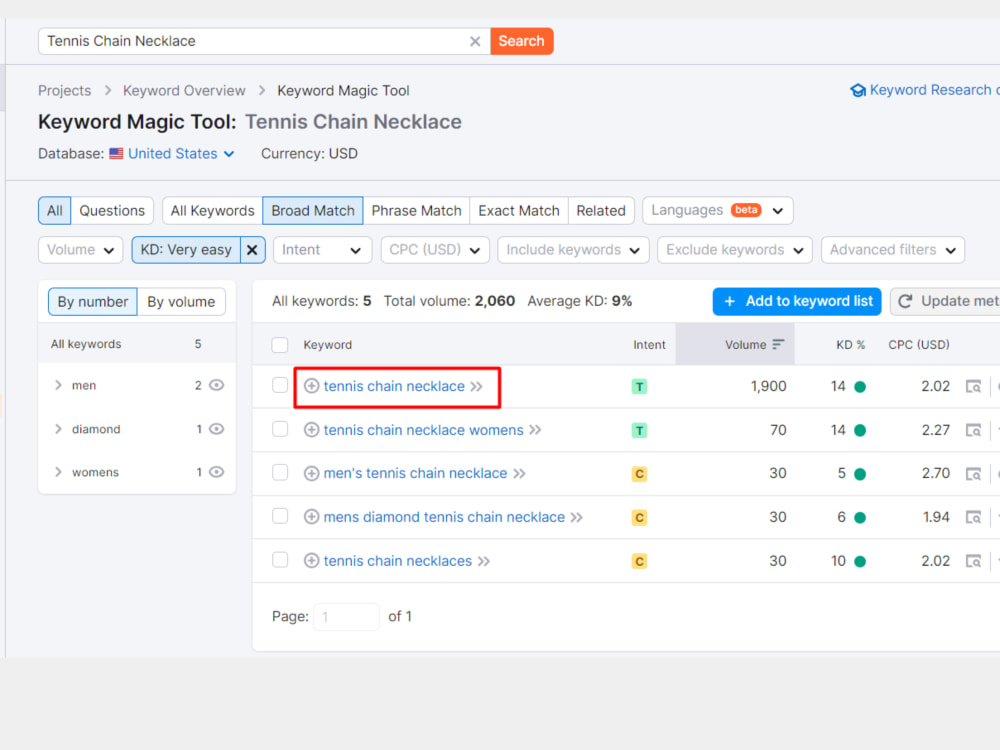The image size is (1000, 750).
Task: Open the Advanced filters dropdown
Action: pos(893,250)
